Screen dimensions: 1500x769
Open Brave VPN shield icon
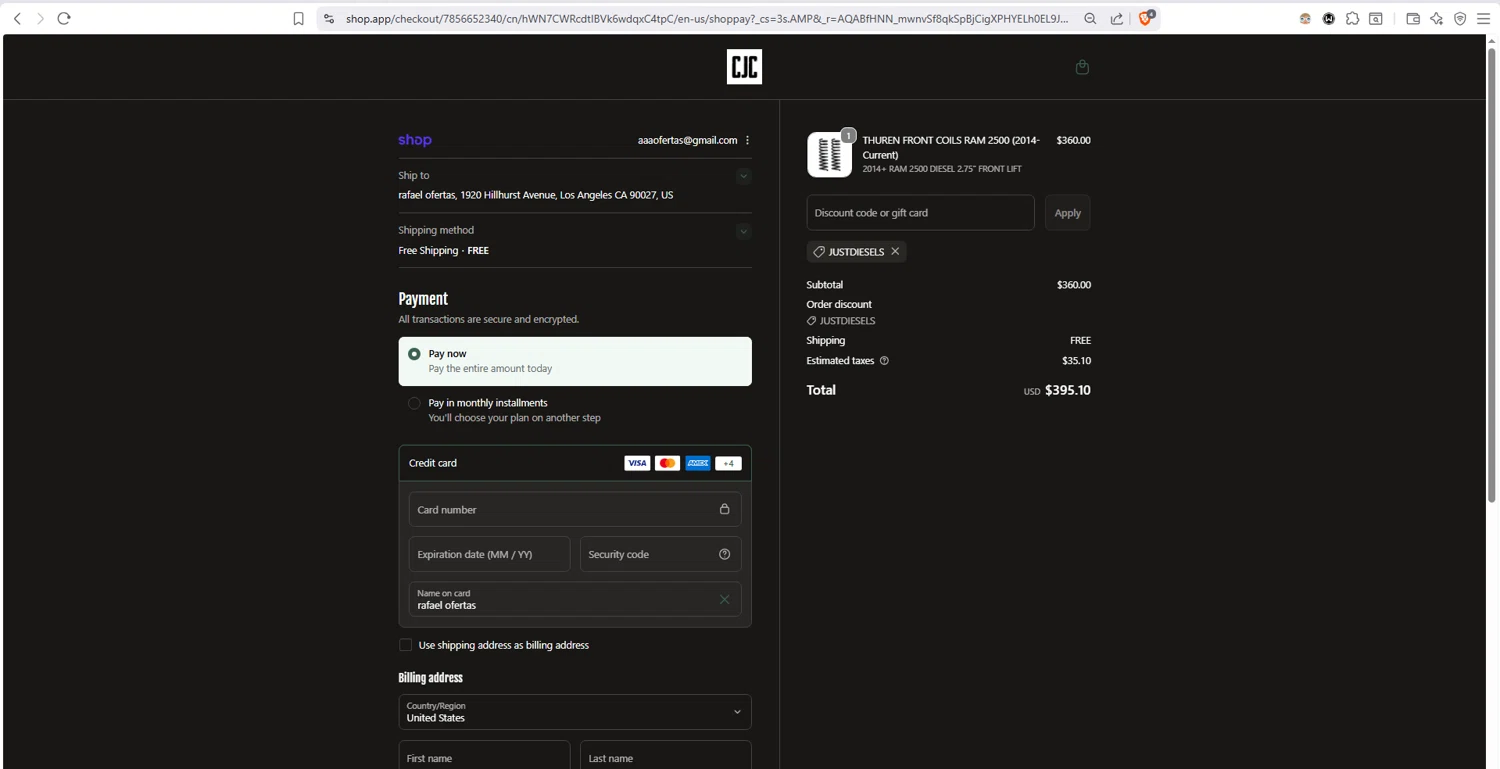[x=1460, y=18]
